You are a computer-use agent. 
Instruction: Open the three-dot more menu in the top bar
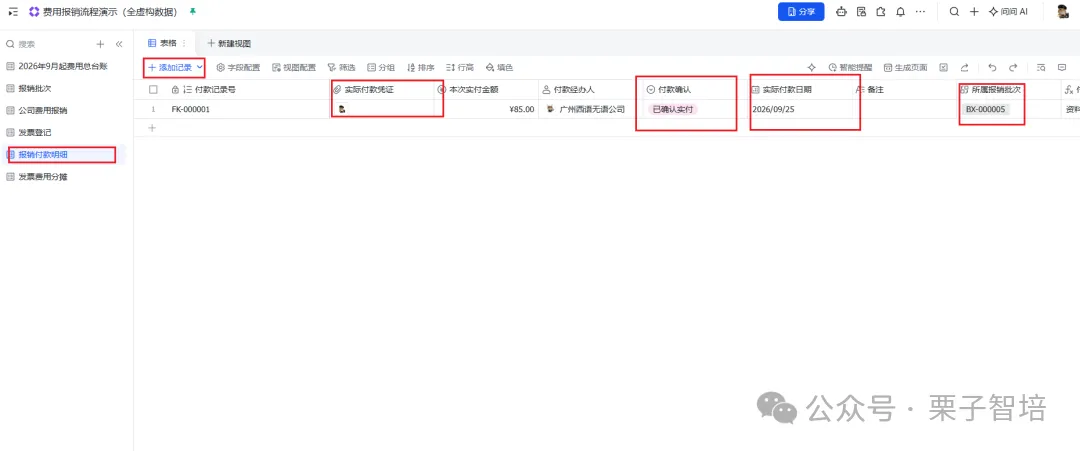[x=921, y=12]
